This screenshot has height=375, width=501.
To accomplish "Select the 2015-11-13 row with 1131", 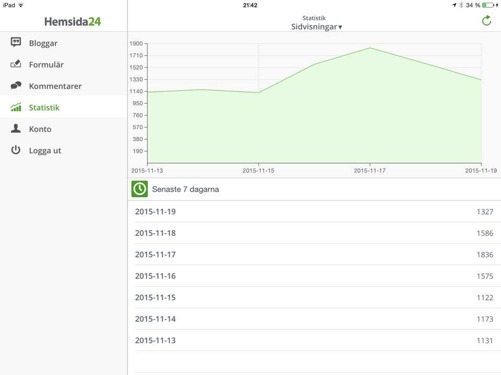I will point(314,340).
